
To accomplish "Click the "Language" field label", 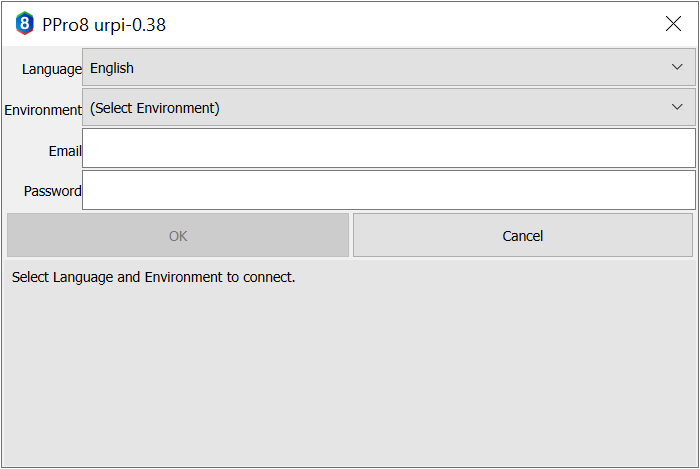I will (x=52, y=69).
